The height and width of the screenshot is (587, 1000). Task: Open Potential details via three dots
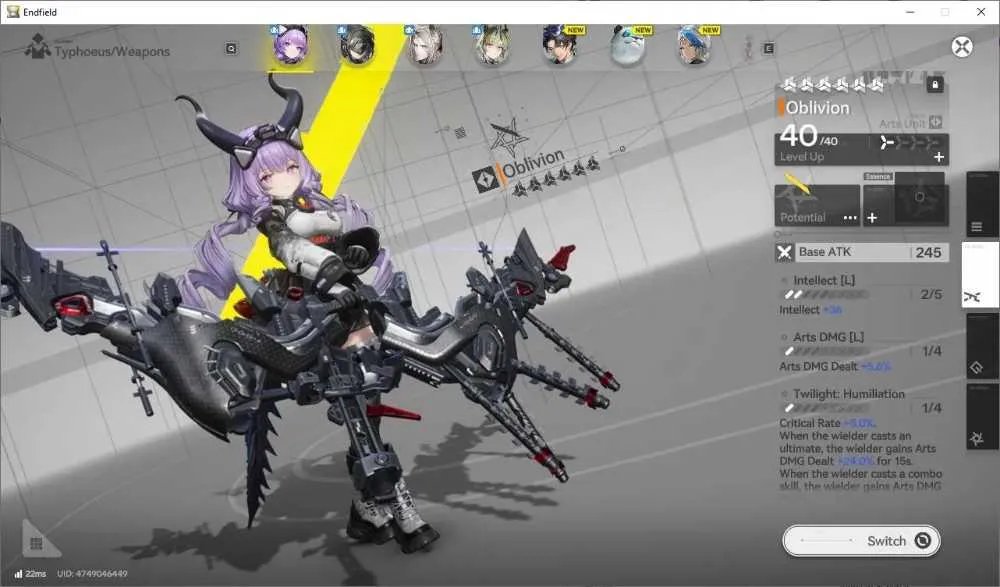pos(850,218)
